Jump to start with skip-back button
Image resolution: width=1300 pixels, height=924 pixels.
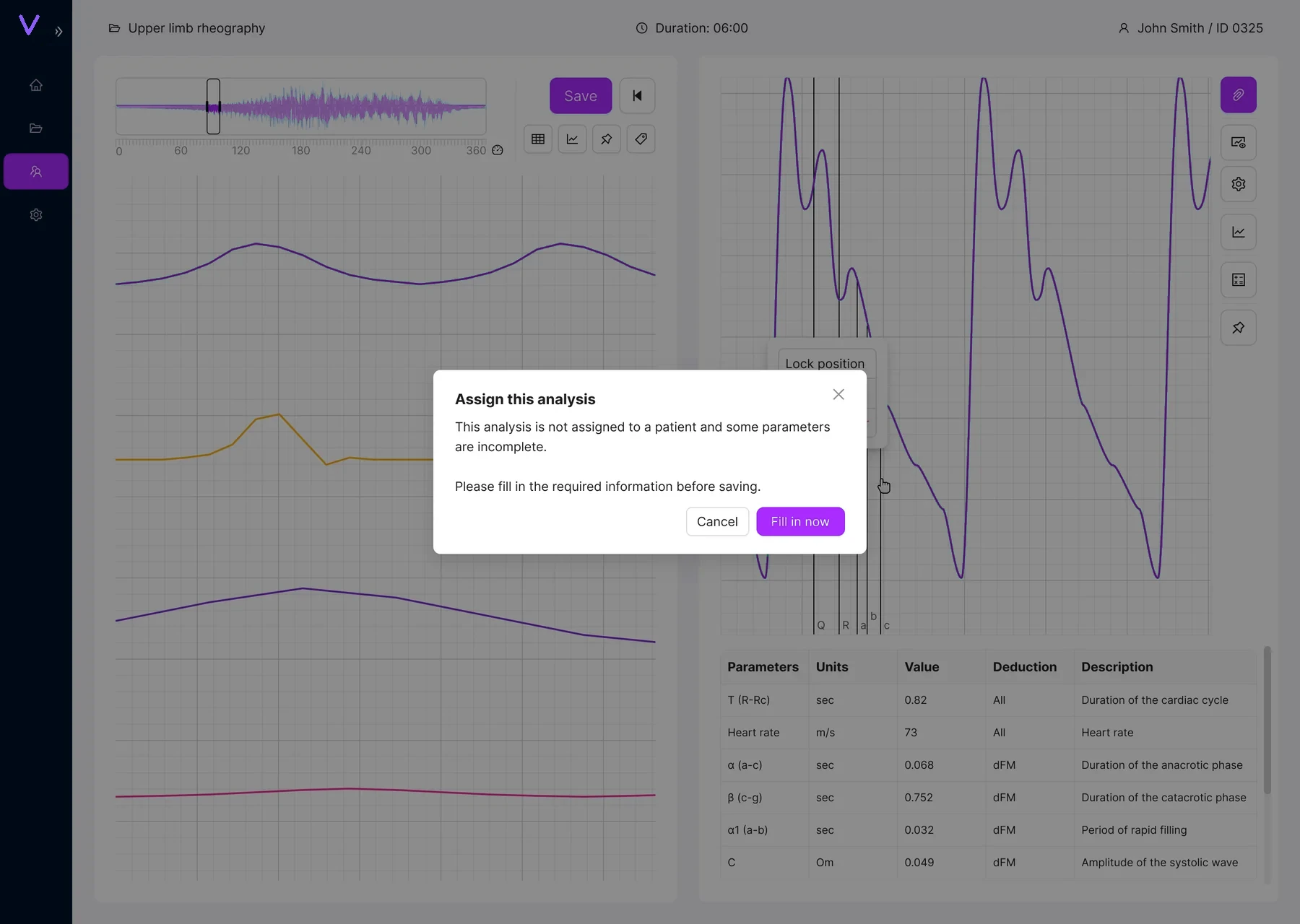pyautogui.click(x=637, y=96)
